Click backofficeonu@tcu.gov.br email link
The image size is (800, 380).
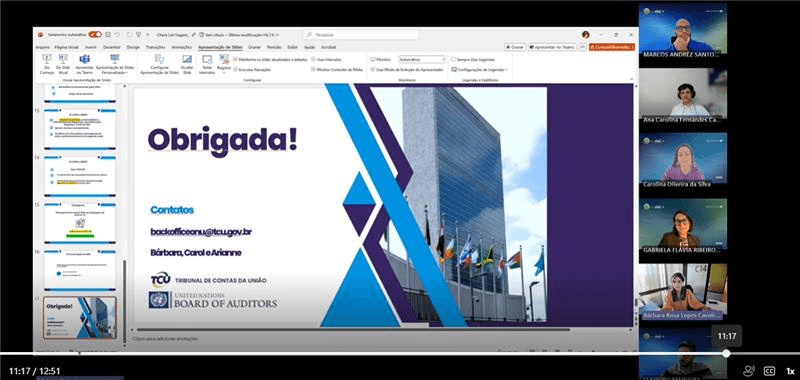click(201, 232)
